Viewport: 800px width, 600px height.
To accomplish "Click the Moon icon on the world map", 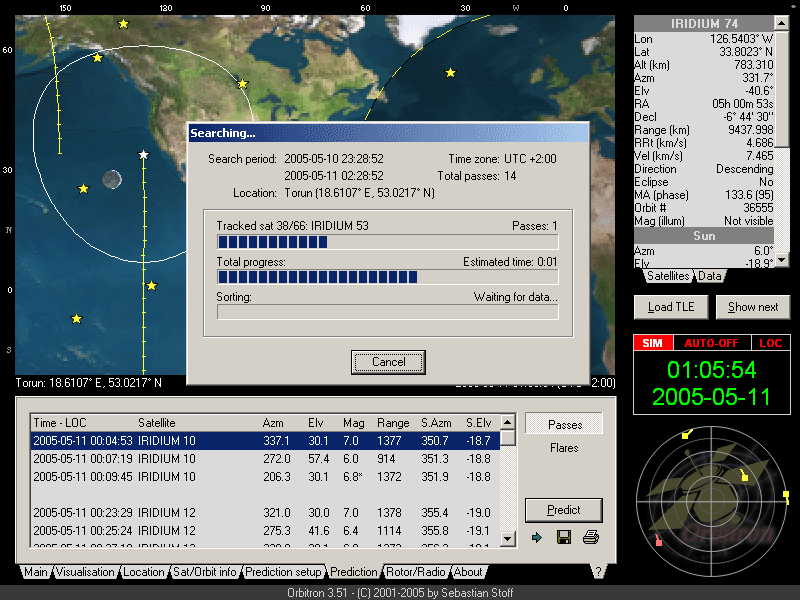I will (x=112, y=179).
